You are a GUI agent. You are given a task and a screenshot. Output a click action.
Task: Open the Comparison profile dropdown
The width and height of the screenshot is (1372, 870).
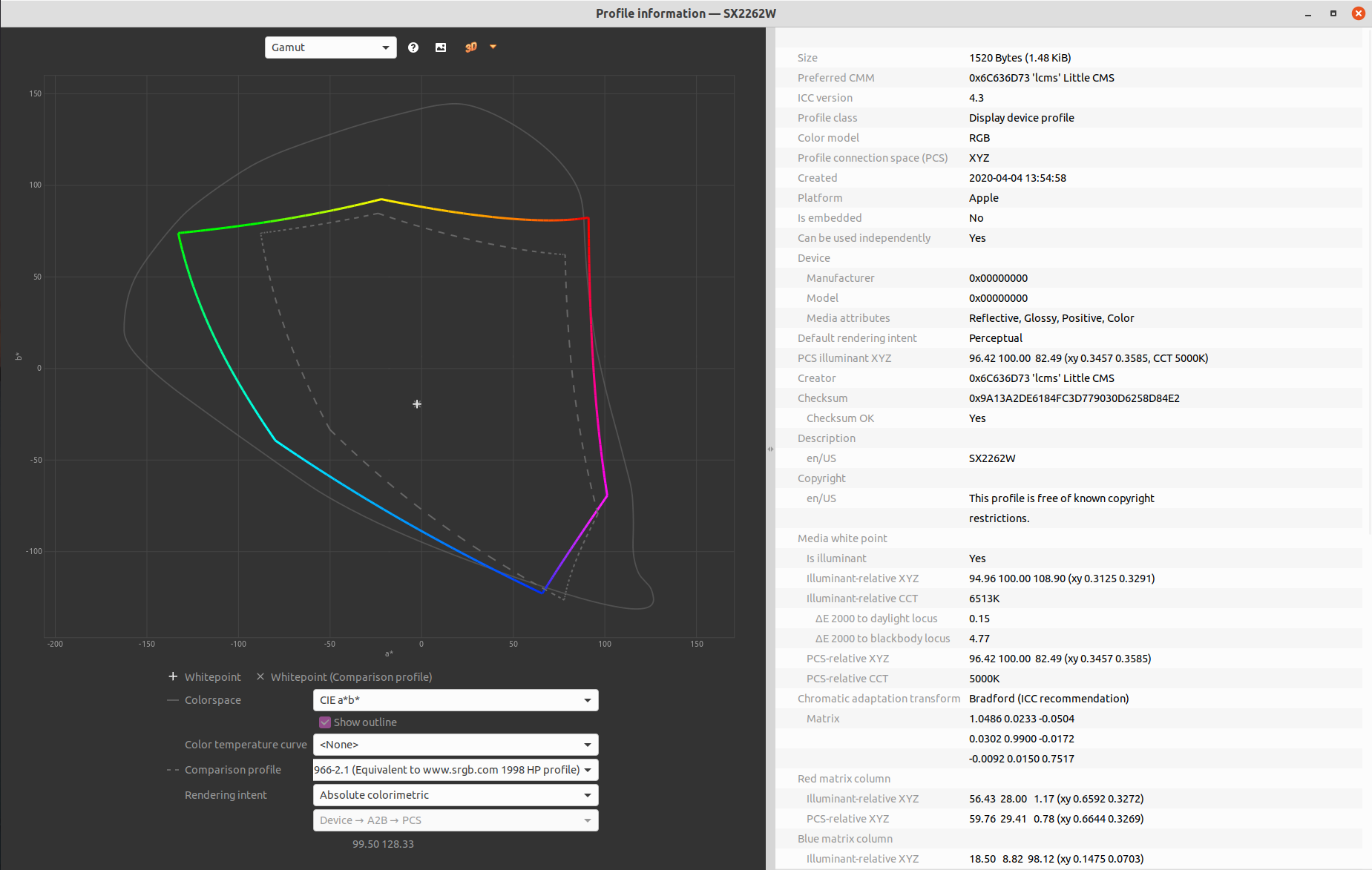[455, 770]
